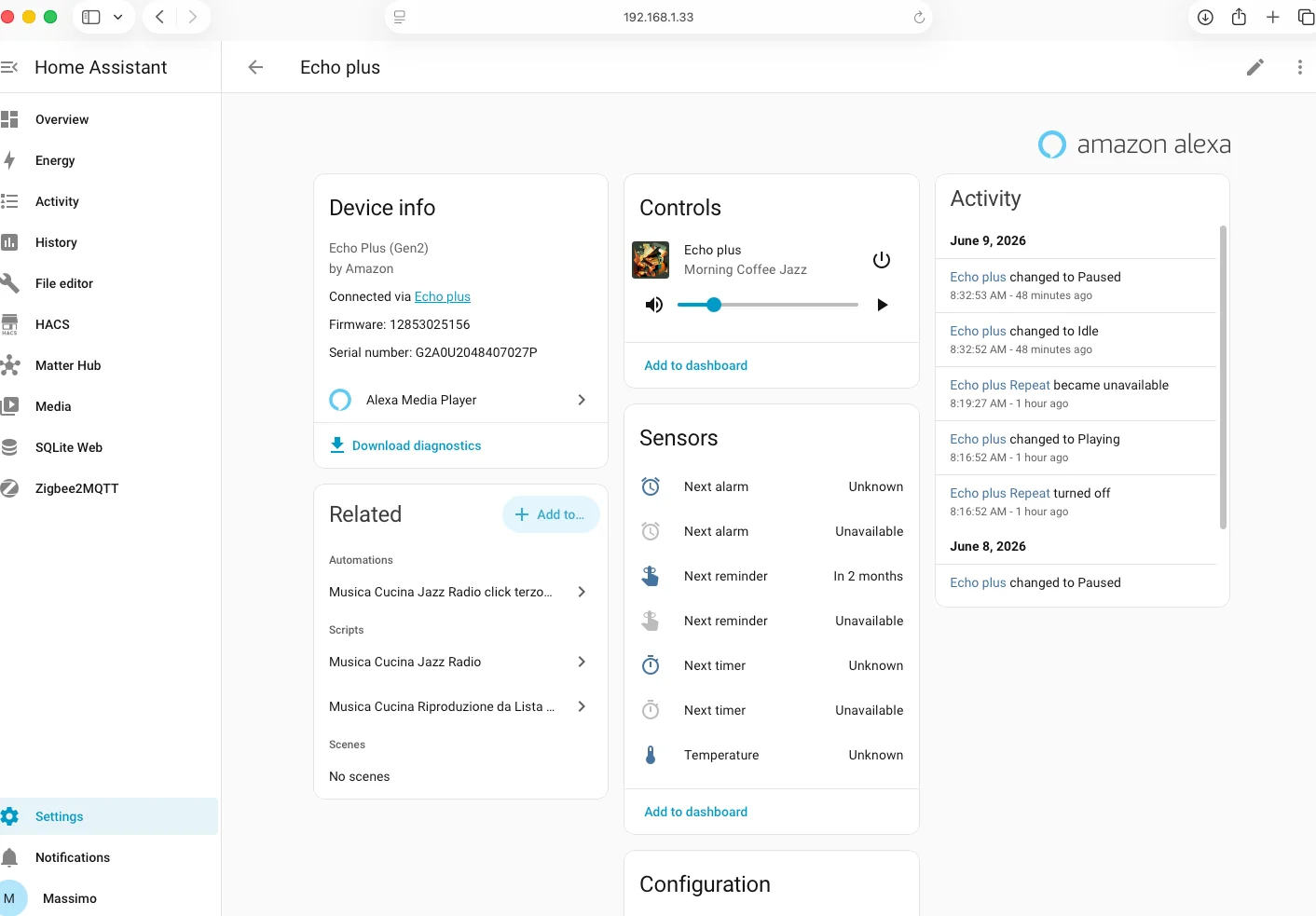Screen dimensions: 1316x916
Task: Click Echo plus Repeat became unavailable link
Action: point(1000,385)
